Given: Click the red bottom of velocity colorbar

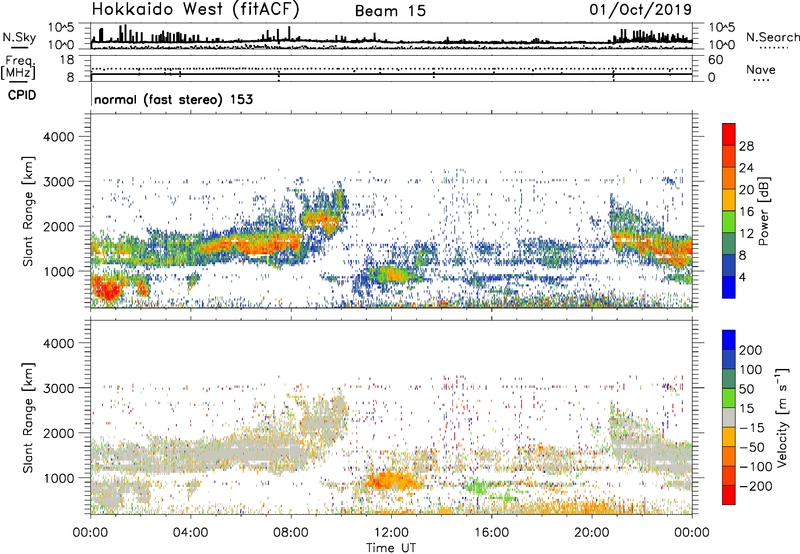Looking at the screenshot, I should coord(729,495).
